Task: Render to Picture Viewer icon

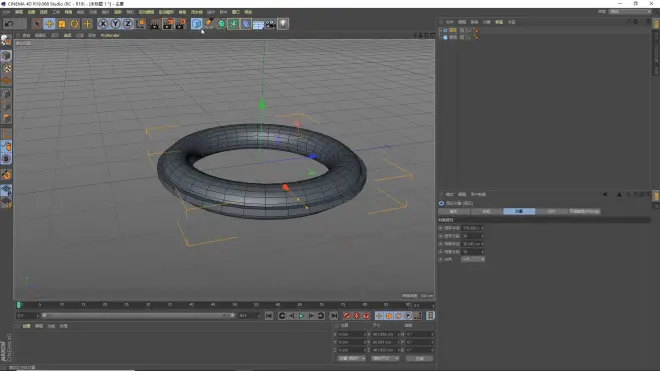Action: tap(168, 24)
